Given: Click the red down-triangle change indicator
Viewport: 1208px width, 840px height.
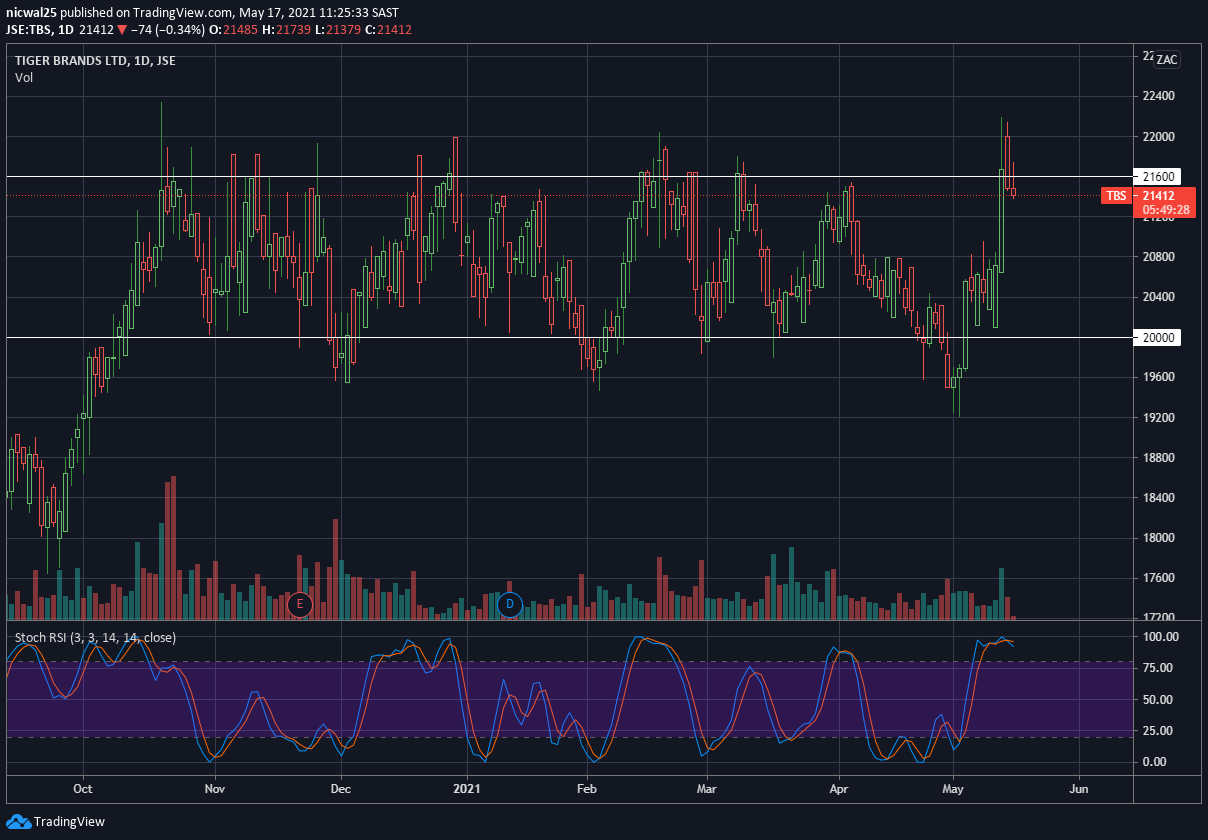Looking at the screenshot, I should tap(122, 30).
